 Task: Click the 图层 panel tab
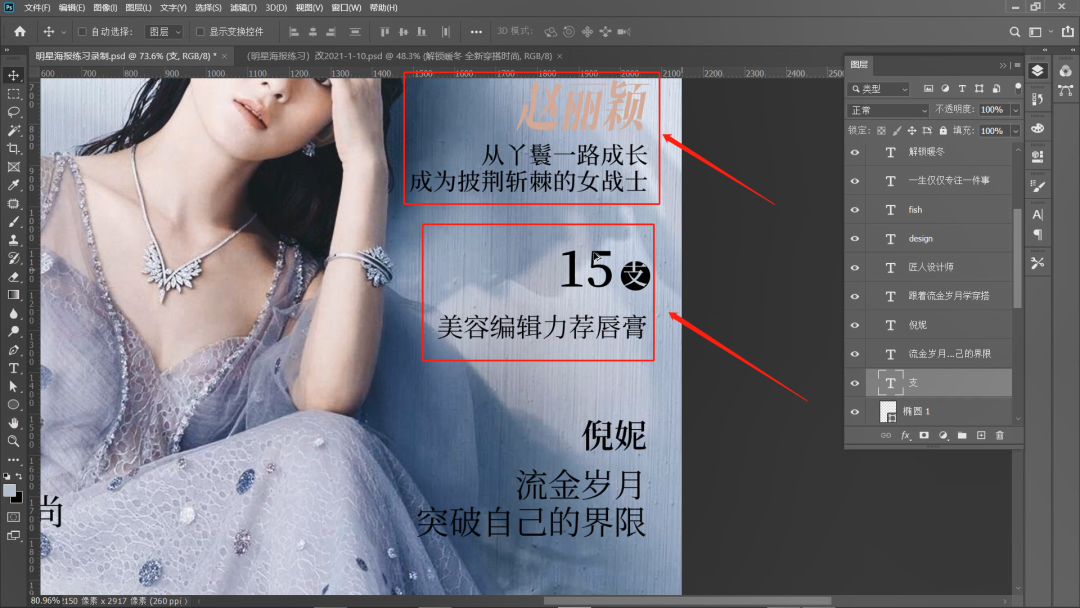point(859,65)
